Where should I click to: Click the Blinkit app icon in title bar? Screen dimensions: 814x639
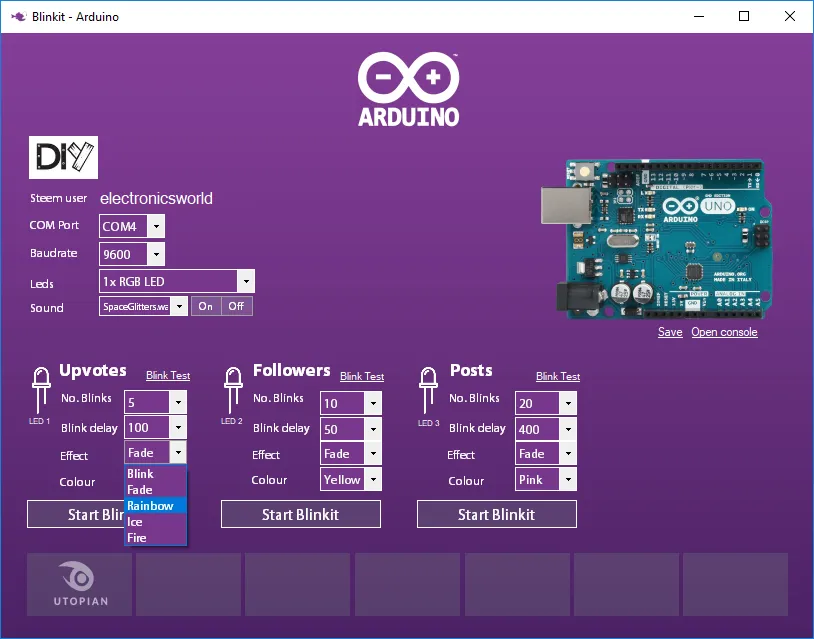coord(19,17)
